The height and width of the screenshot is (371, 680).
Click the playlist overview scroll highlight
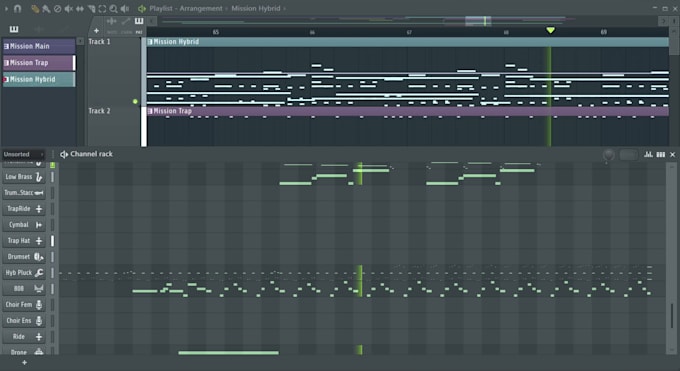pyautogui.click(x=478, y=20)
